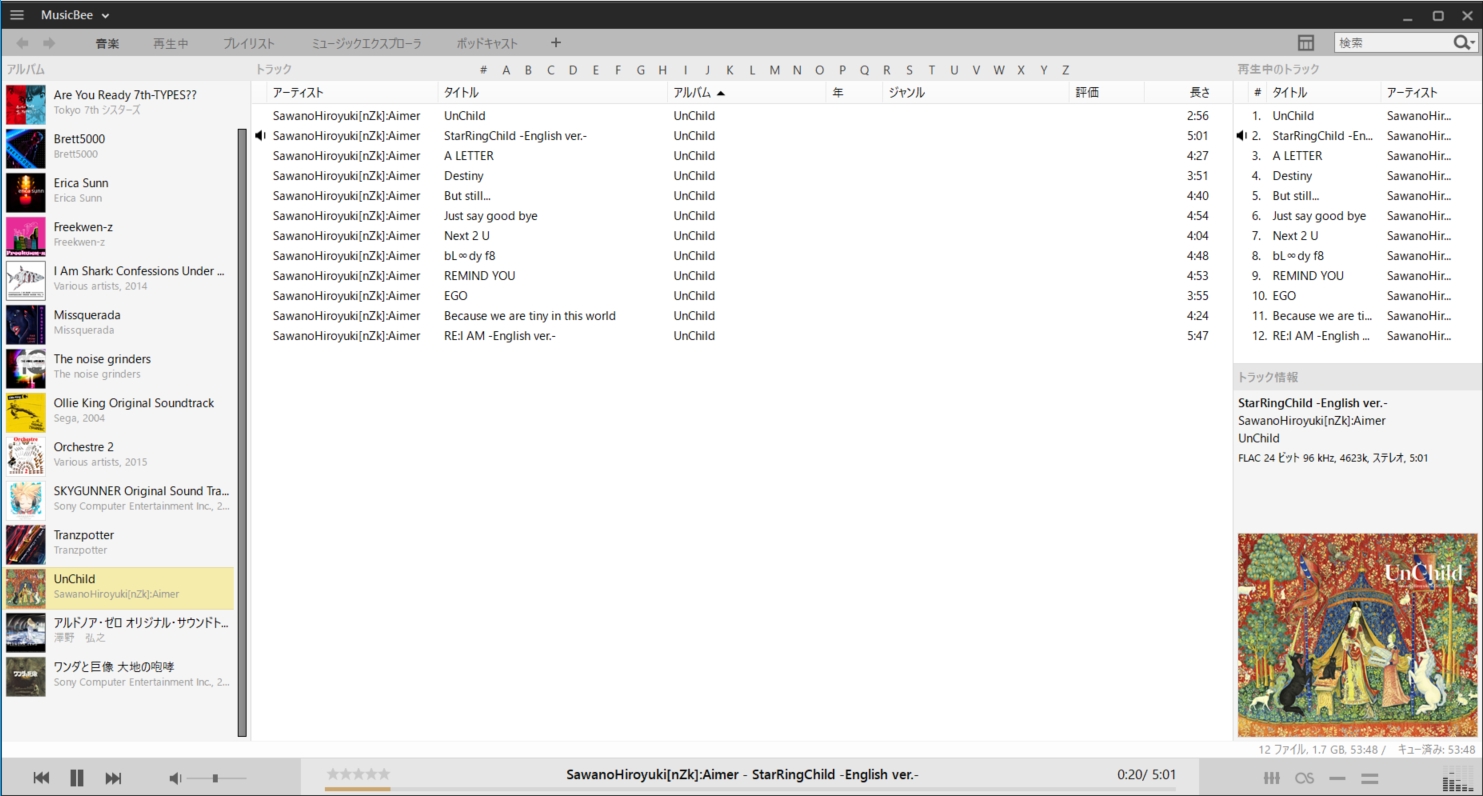Click the album list vertical scrollbar

tap(241, 432)
